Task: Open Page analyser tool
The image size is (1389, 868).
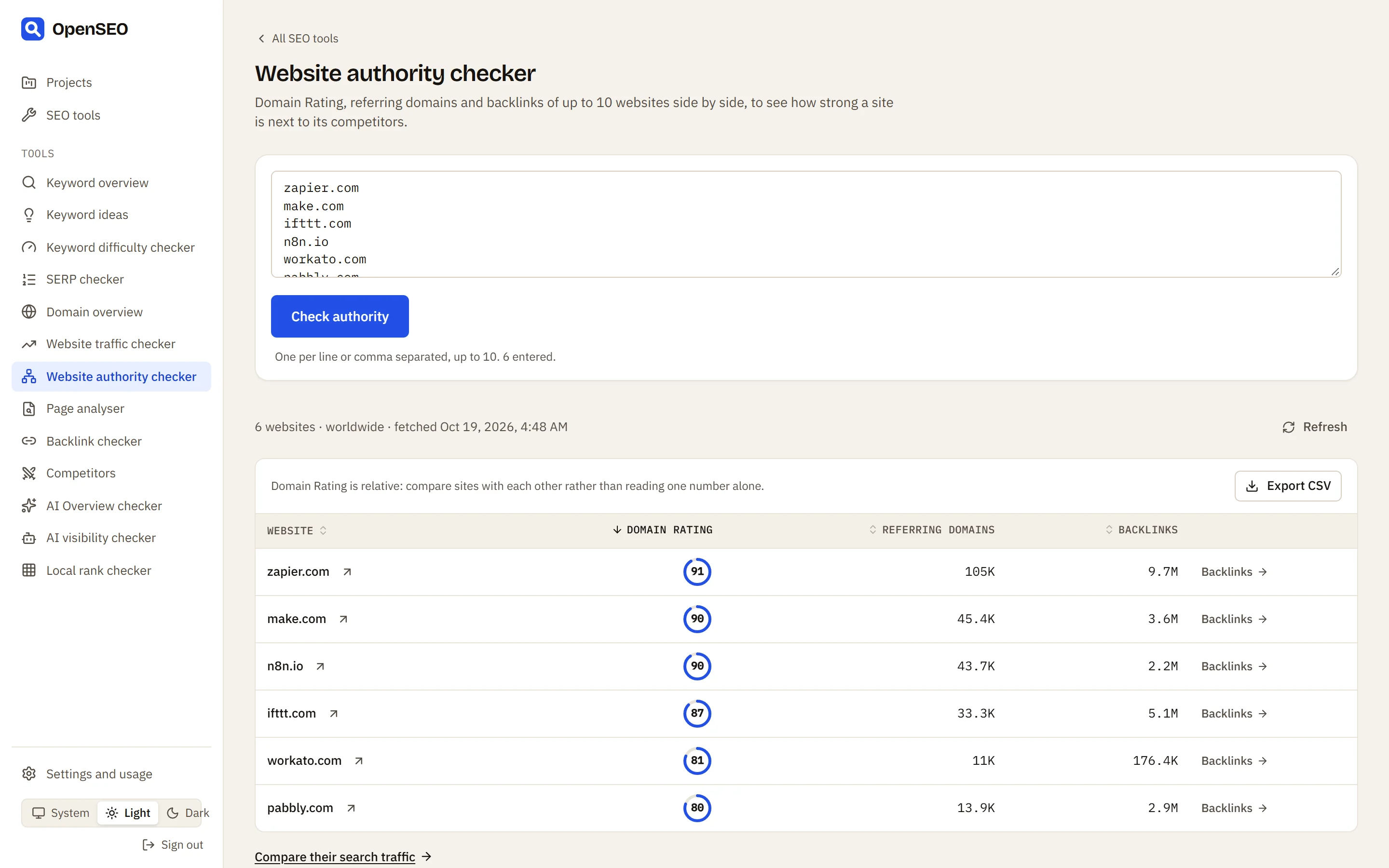Action: (x=111, y=409)
